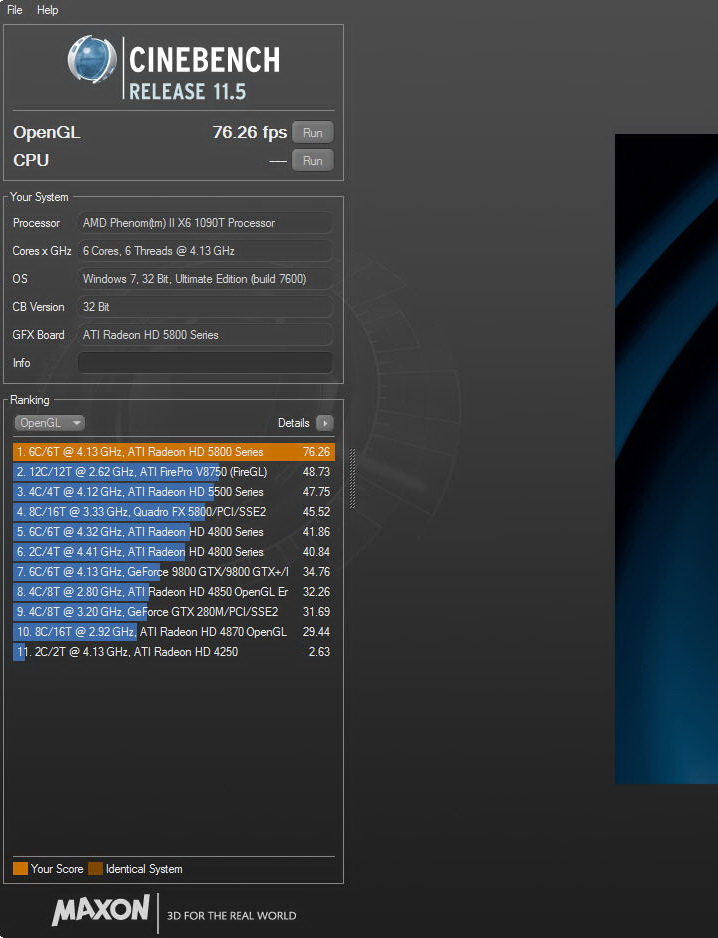Select the CB Version 32 Bit field
This screenshot has height=938, width=718.
click(x=205, y=307)
